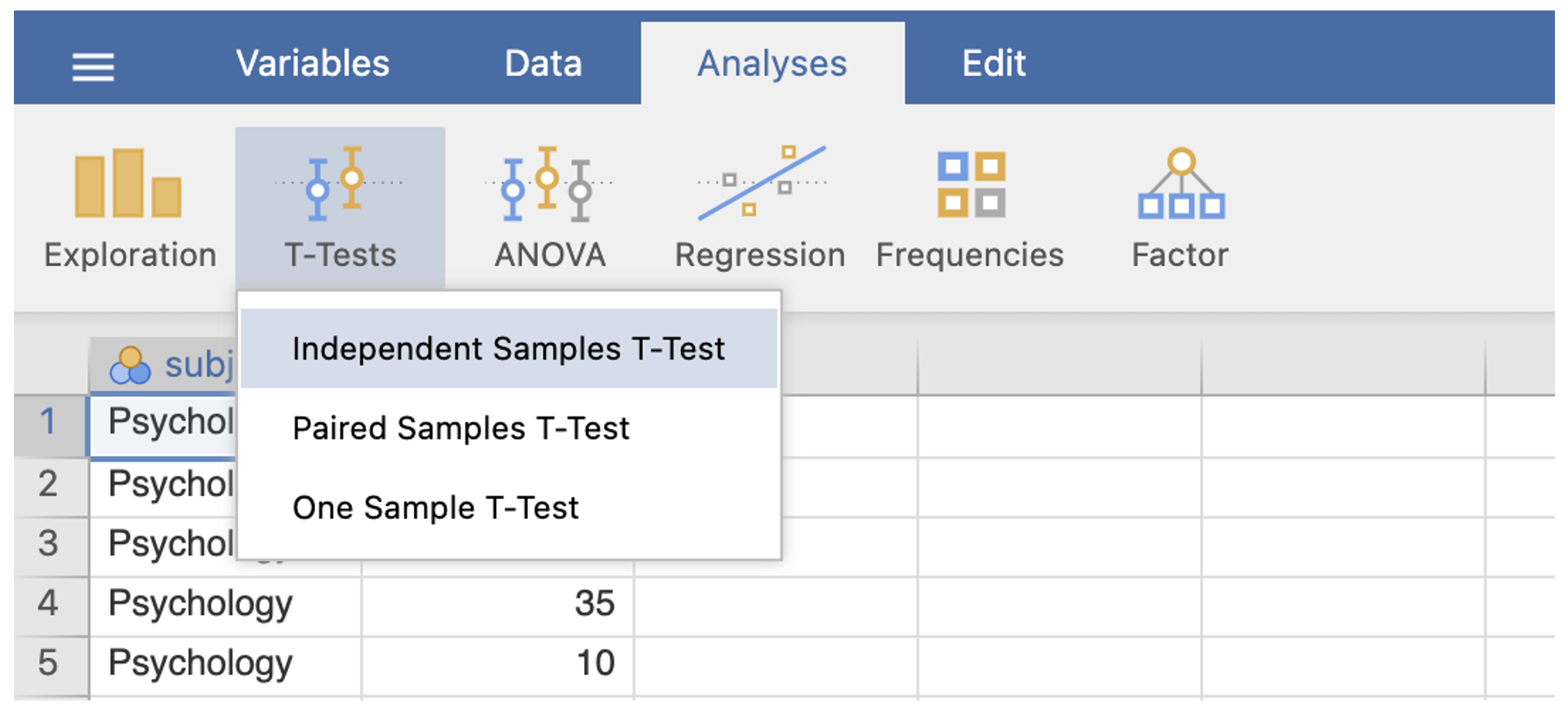The image size is (1568, 724).
Task: Open the ANOVA analysis menu
Action: tap(549, 207)
